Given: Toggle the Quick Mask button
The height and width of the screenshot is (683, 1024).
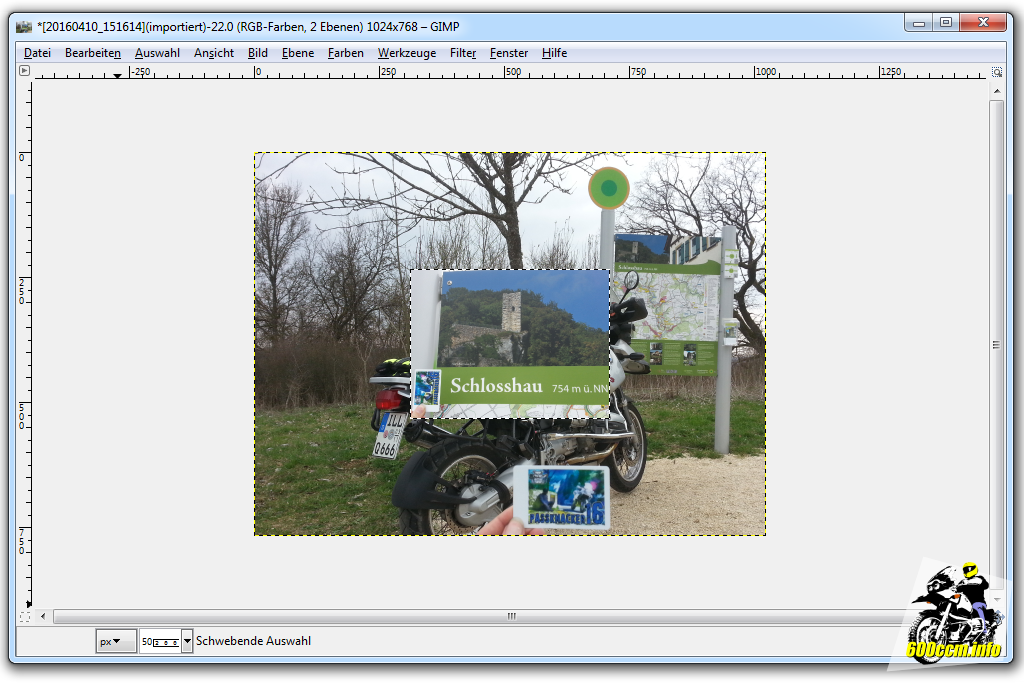Looking at the screenshot, I should (24, 617).
